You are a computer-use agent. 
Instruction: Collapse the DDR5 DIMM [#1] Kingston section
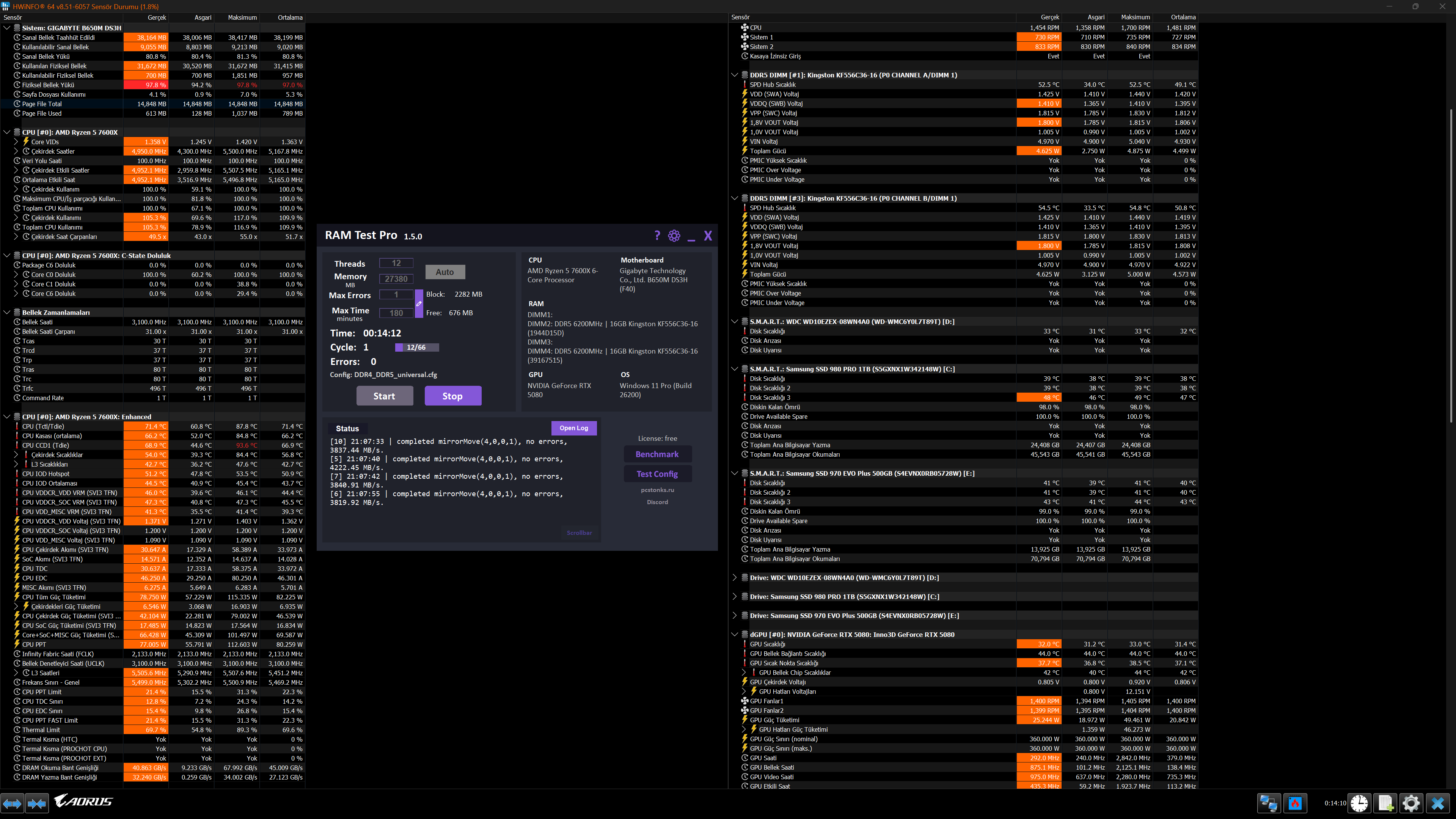coord(734,75)
